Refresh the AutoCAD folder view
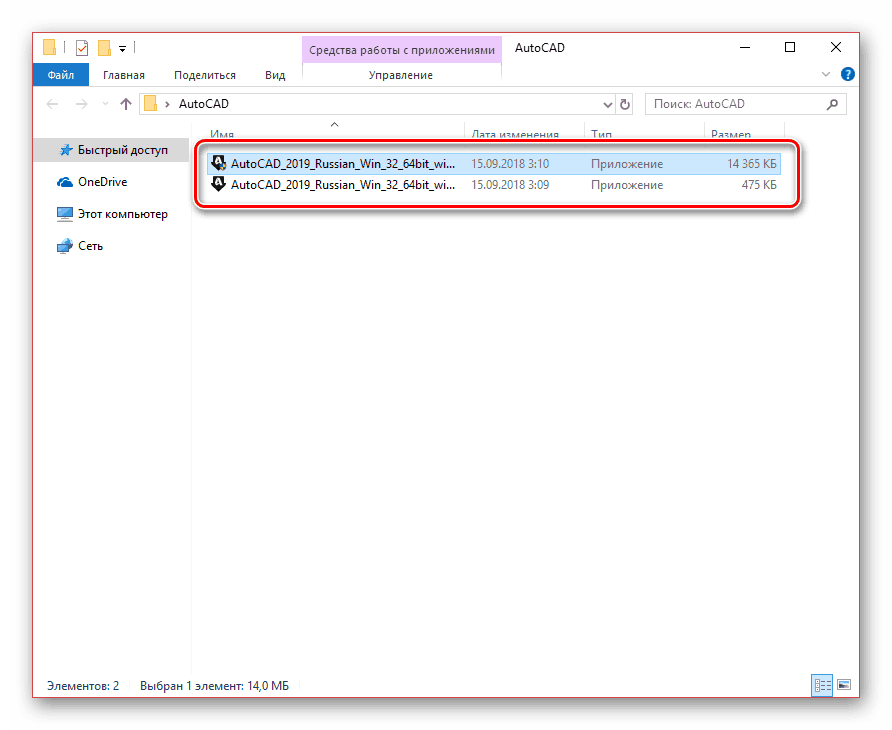 coord(625,105)
